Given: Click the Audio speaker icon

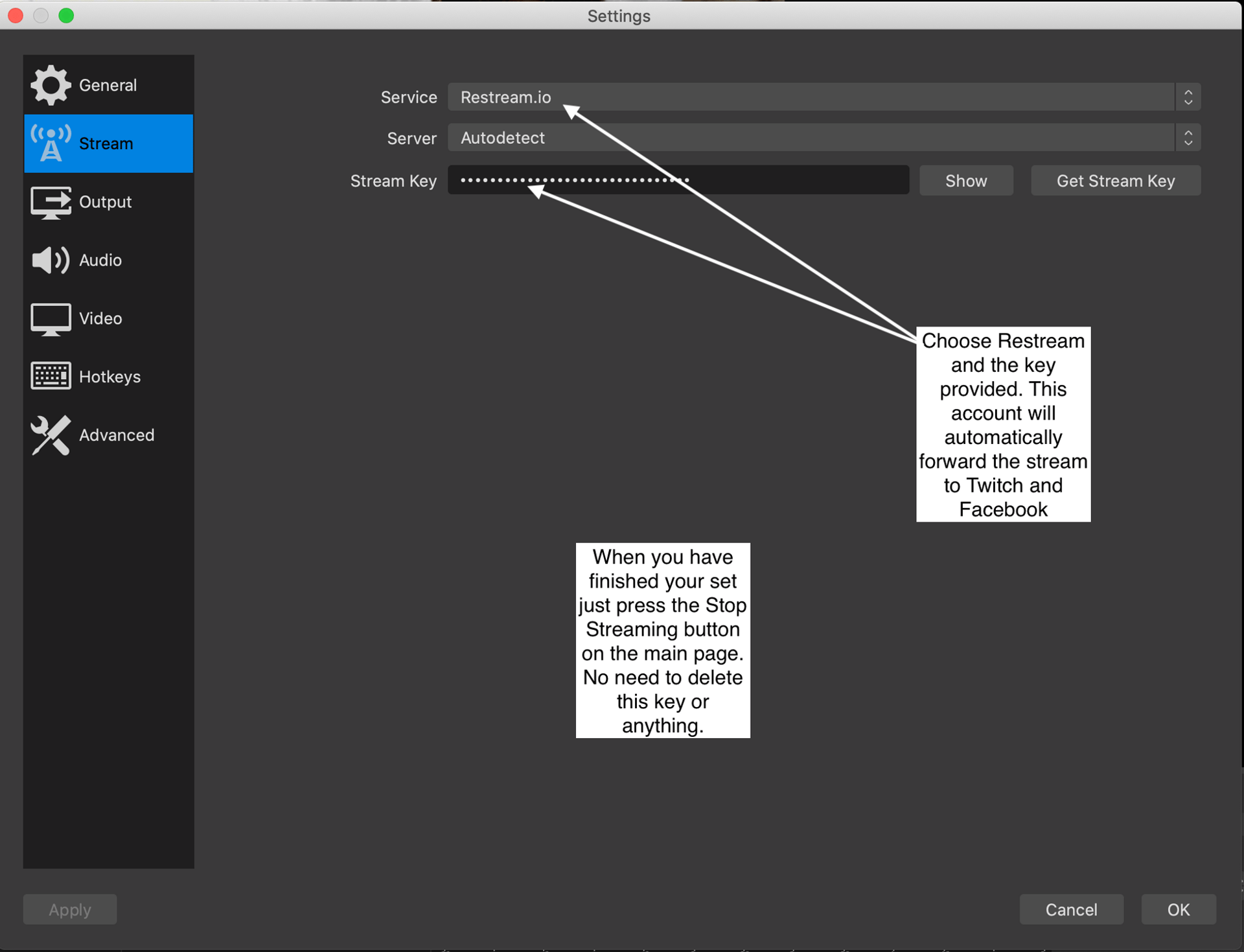Looking at the screenshot, I should (51, 261).
